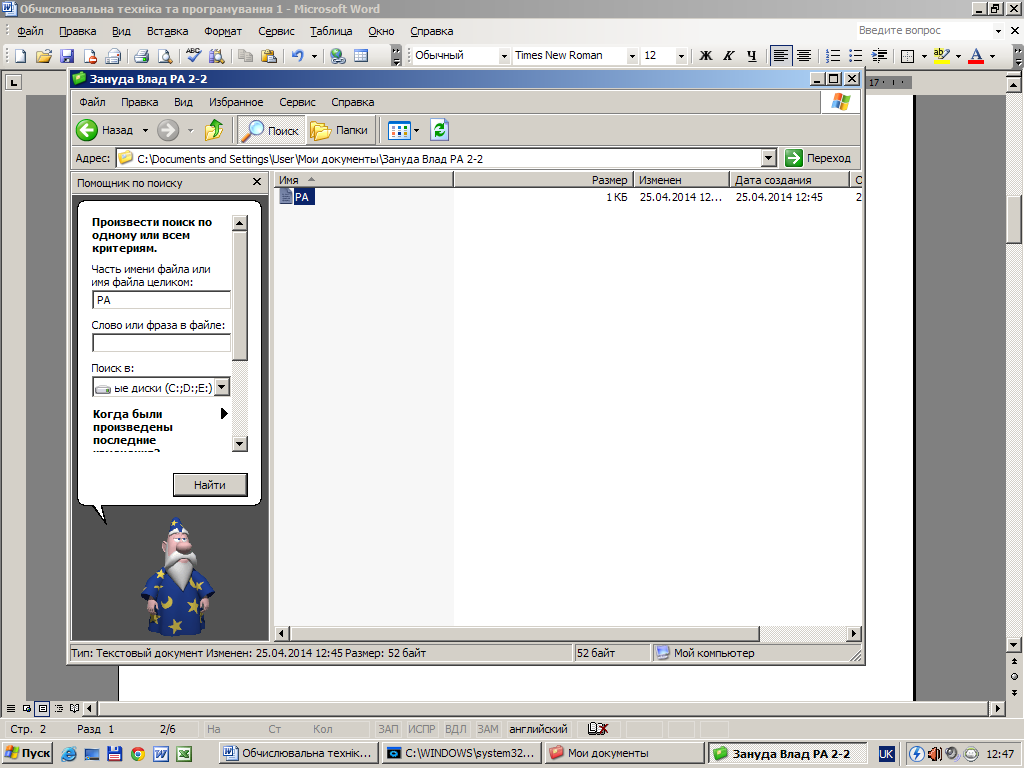The width and height of the screenshot is (1024, 768).
Task: Open Word's Таблица menu
Action: [x=331, y=31]
